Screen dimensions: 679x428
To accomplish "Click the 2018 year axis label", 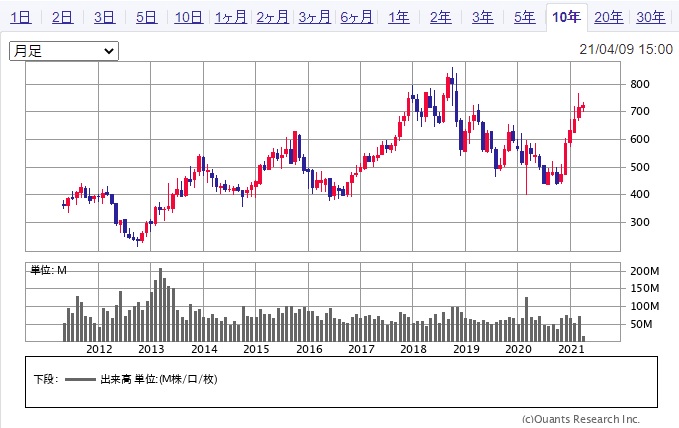I will pos(413,349).
